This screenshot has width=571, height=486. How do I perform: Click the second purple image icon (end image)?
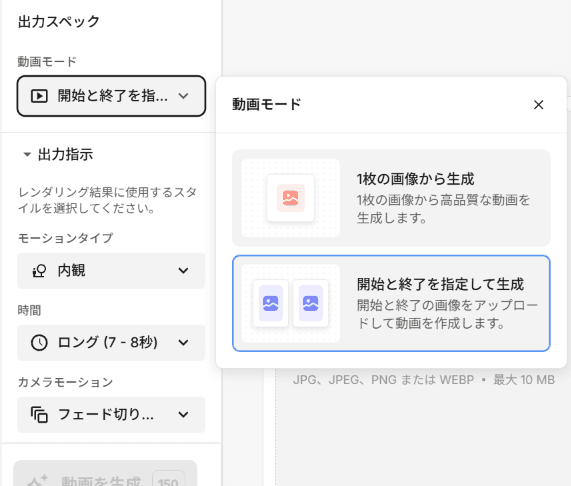pyautogui.click(x=310, y=303)
